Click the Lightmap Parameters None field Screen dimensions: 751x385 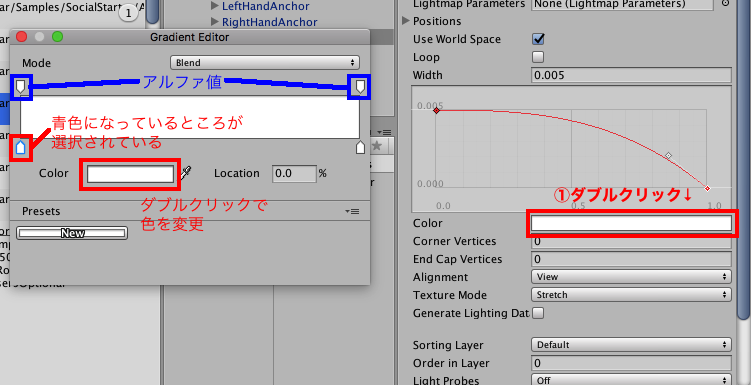623,4
